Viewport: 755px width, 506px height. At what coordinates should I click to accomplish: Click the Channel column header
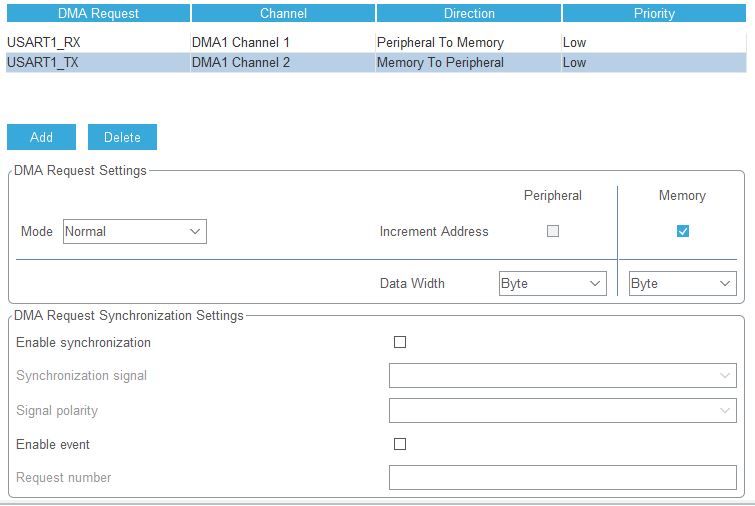coord(283,13)
